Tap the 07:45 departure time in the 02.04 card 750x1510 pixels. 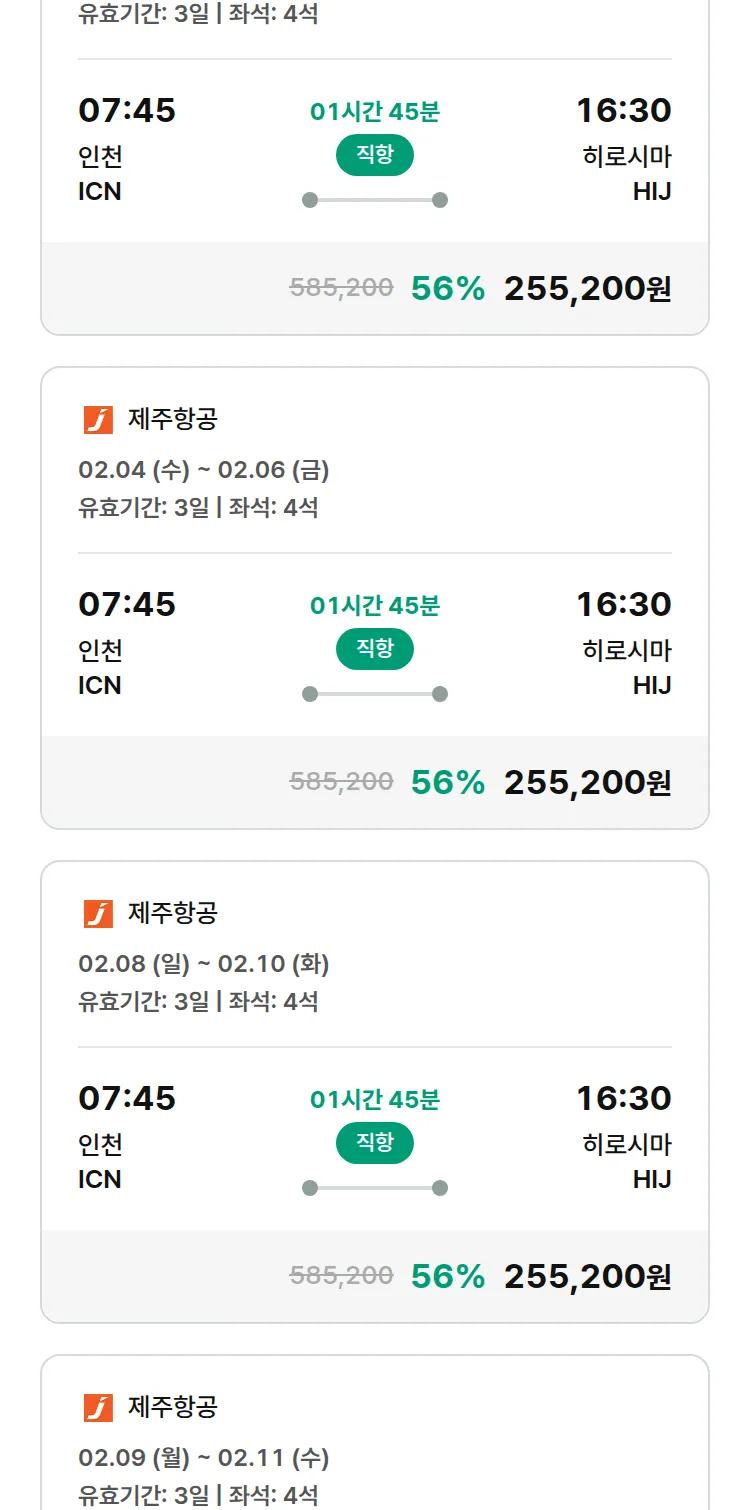point(127,604)
